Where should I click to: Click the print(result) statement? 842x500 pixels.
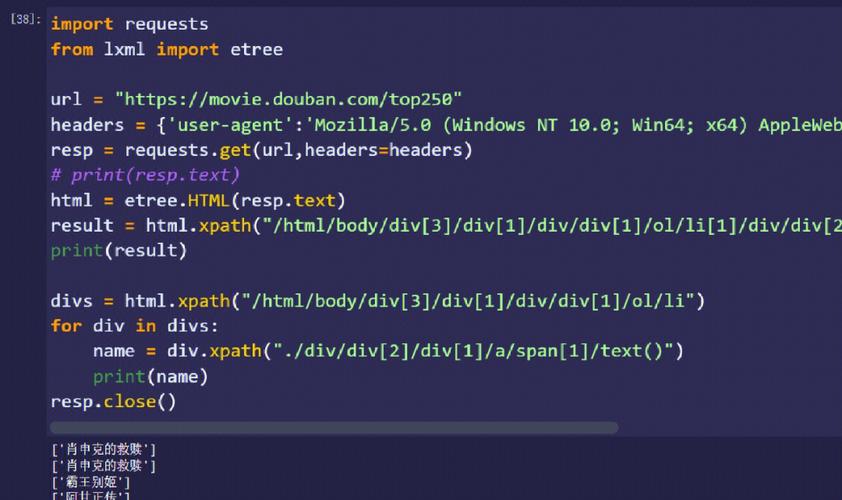tap(118, 251)
